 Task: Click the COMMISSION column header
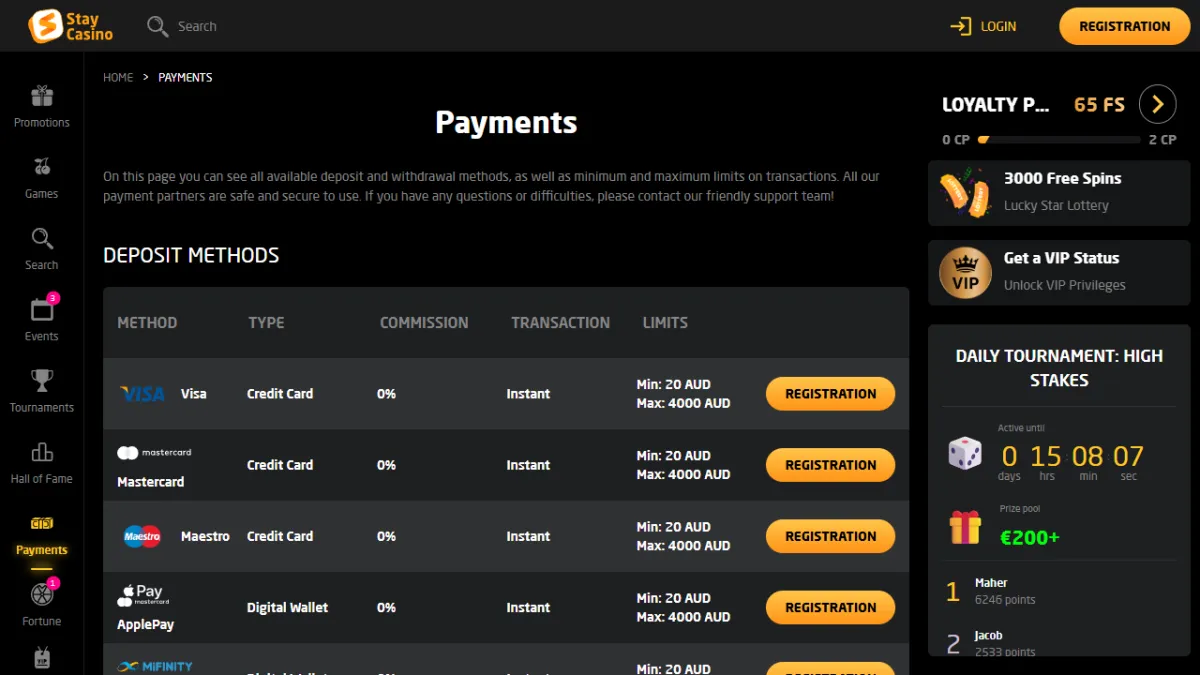424,323
